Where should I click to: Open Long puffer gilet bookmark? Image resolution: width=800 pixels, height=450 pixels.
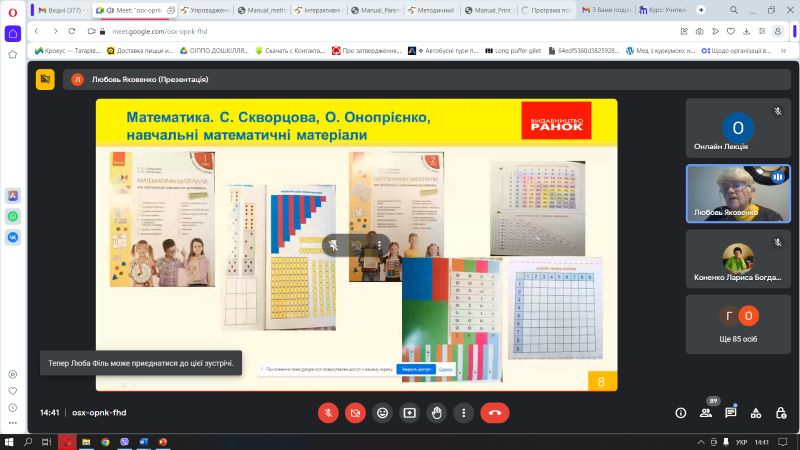[x=513, y=51]
